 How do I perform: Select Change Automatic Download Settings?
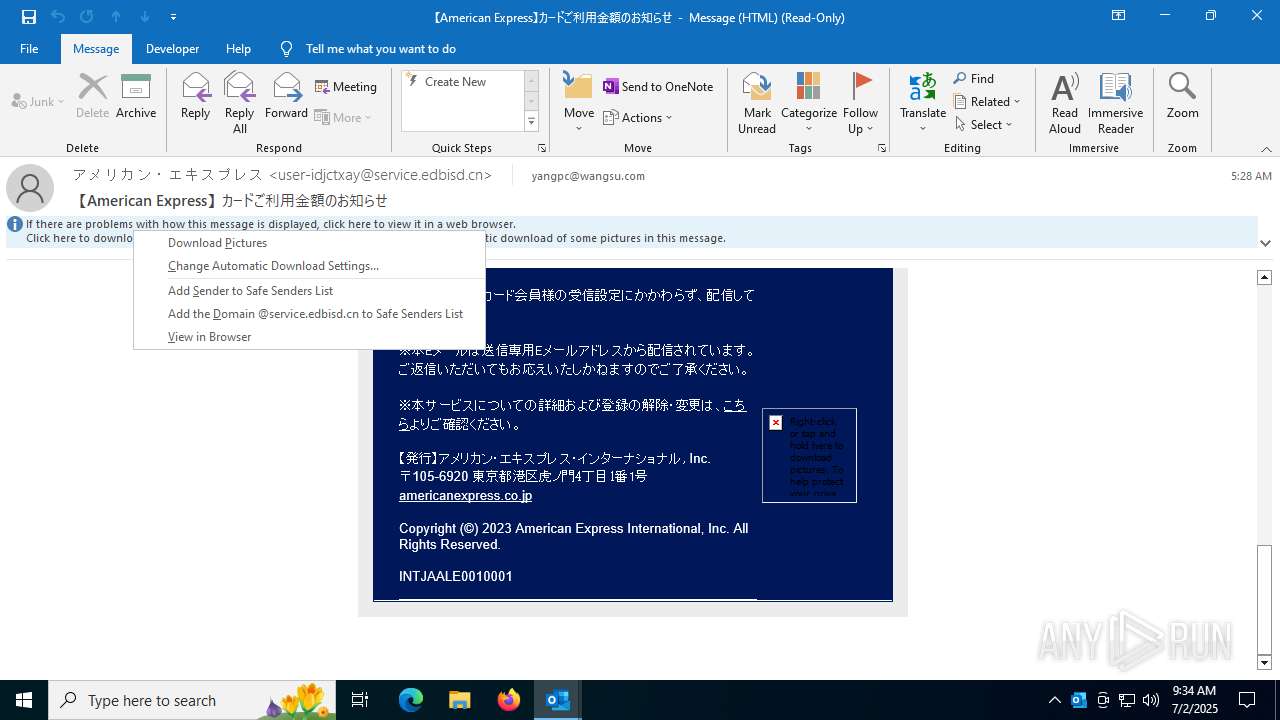point(310,266)
